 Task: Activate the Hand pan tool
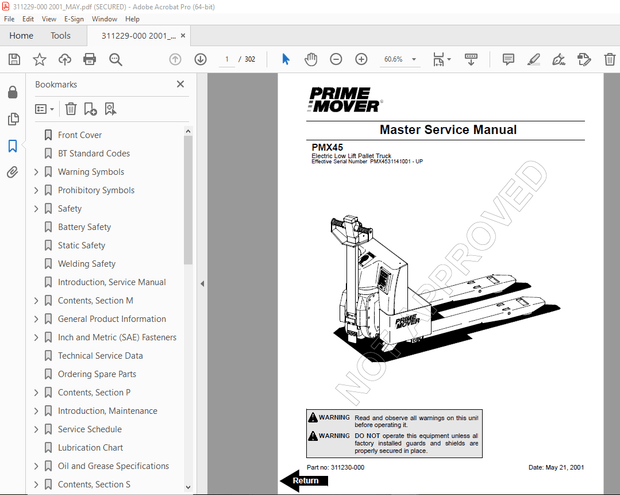pos(311,59)
